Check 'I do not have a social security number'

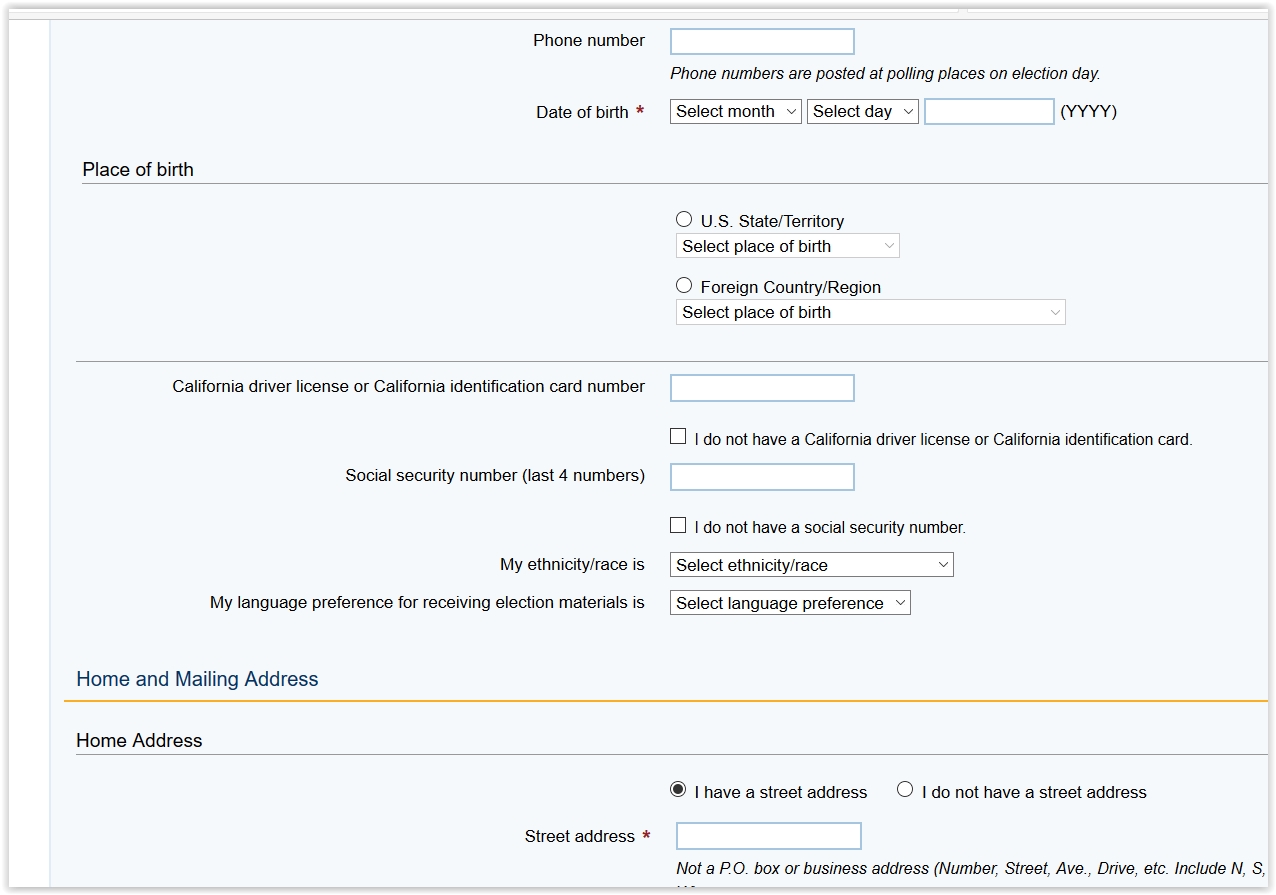click(x=678, y=524)
